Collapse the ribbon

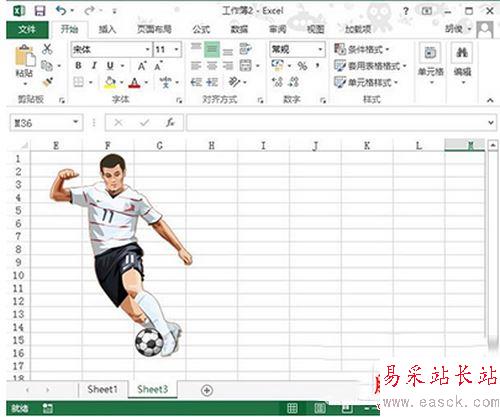(x=490, y=100)
